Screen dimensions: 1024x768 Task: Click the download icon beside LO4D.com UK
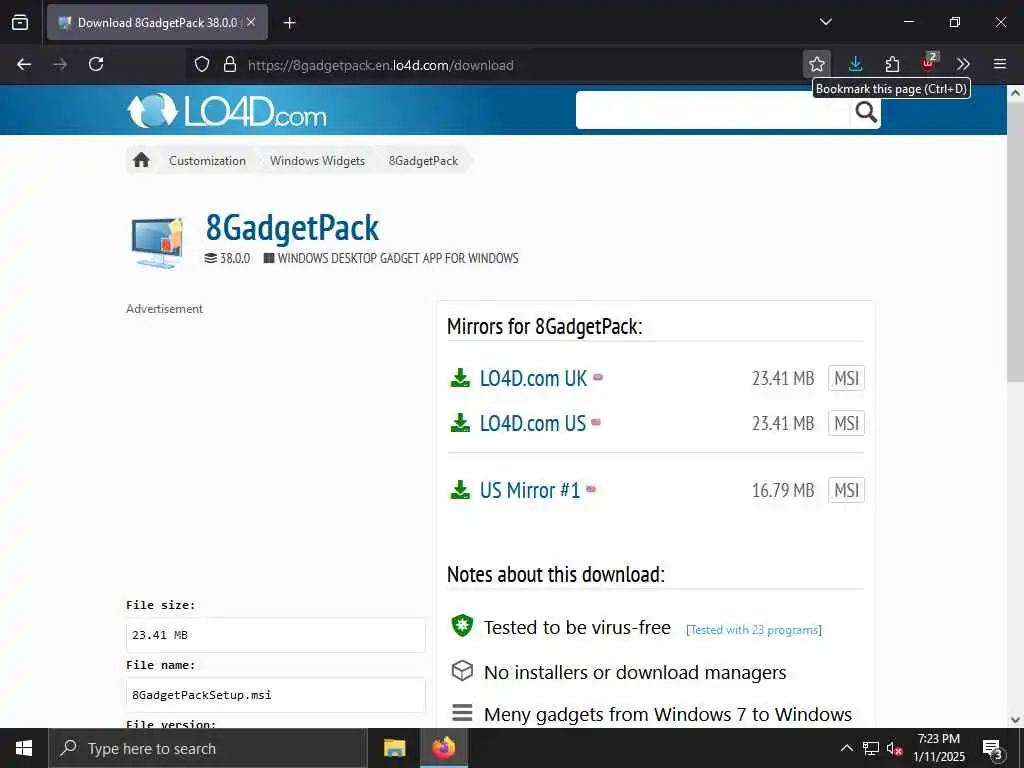460,377
